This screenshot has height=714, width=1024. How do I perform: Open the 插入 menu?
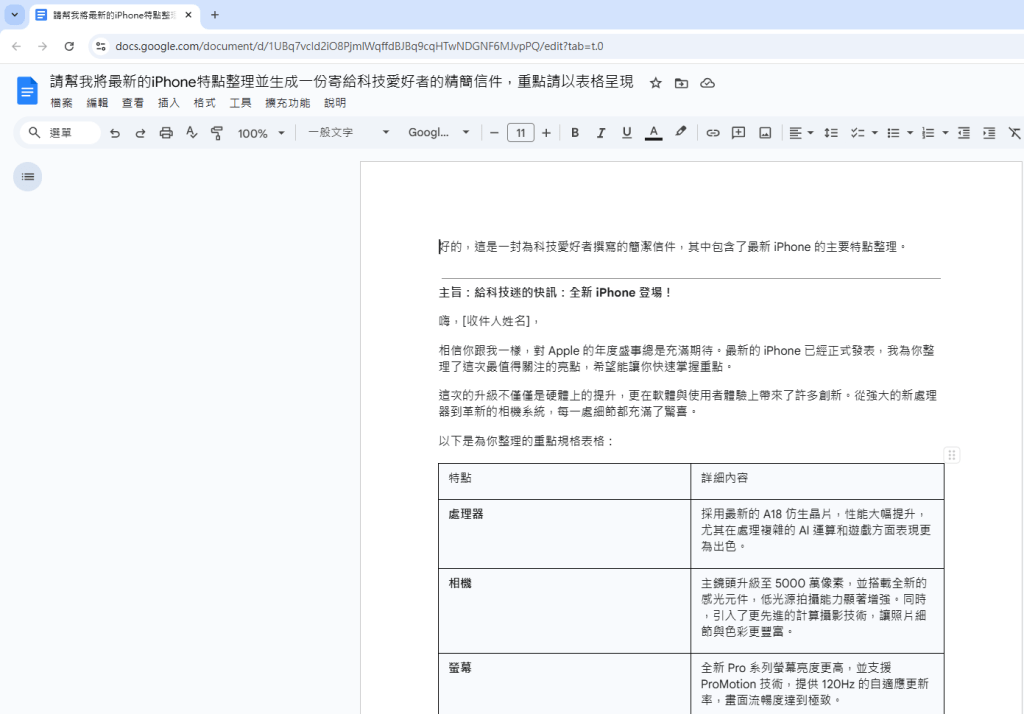point(169,103)
